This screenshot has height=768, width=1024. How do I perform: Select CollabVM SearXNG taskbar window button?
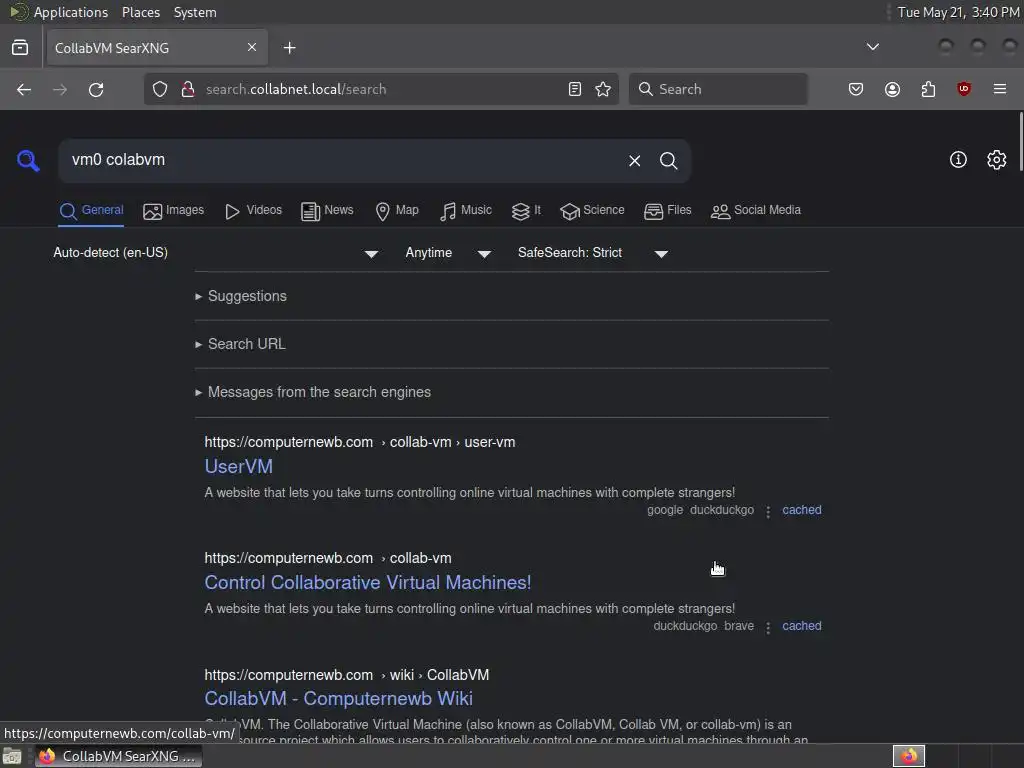tap(118, 756)
